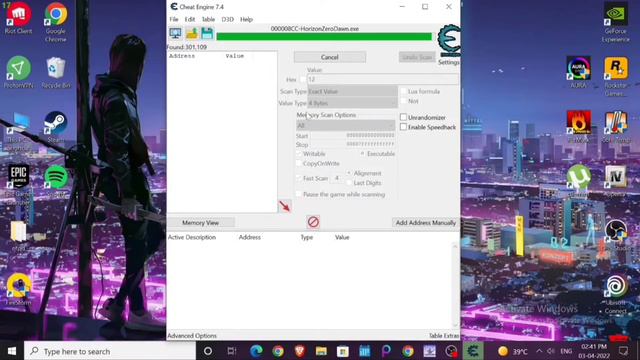The image size is (640, 360).
Task: Open File Explorer from the taskbar
Action: pyautogui.click(x=321, y=351)
